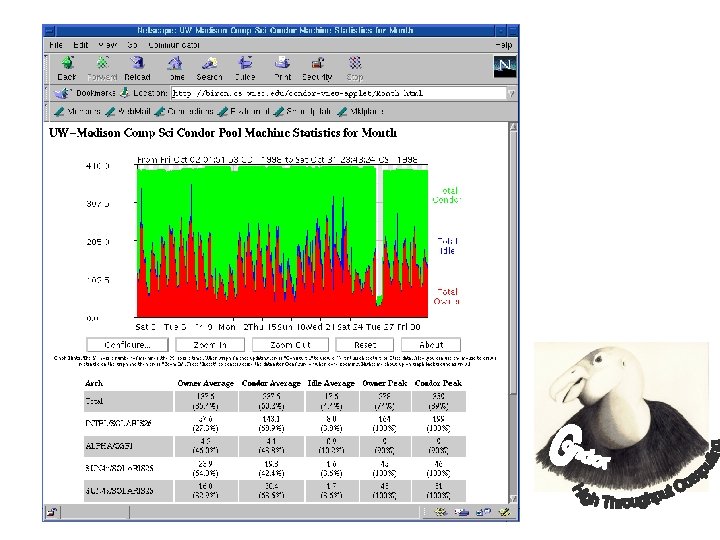Click the Reset button under the graph

click(365, 345)
